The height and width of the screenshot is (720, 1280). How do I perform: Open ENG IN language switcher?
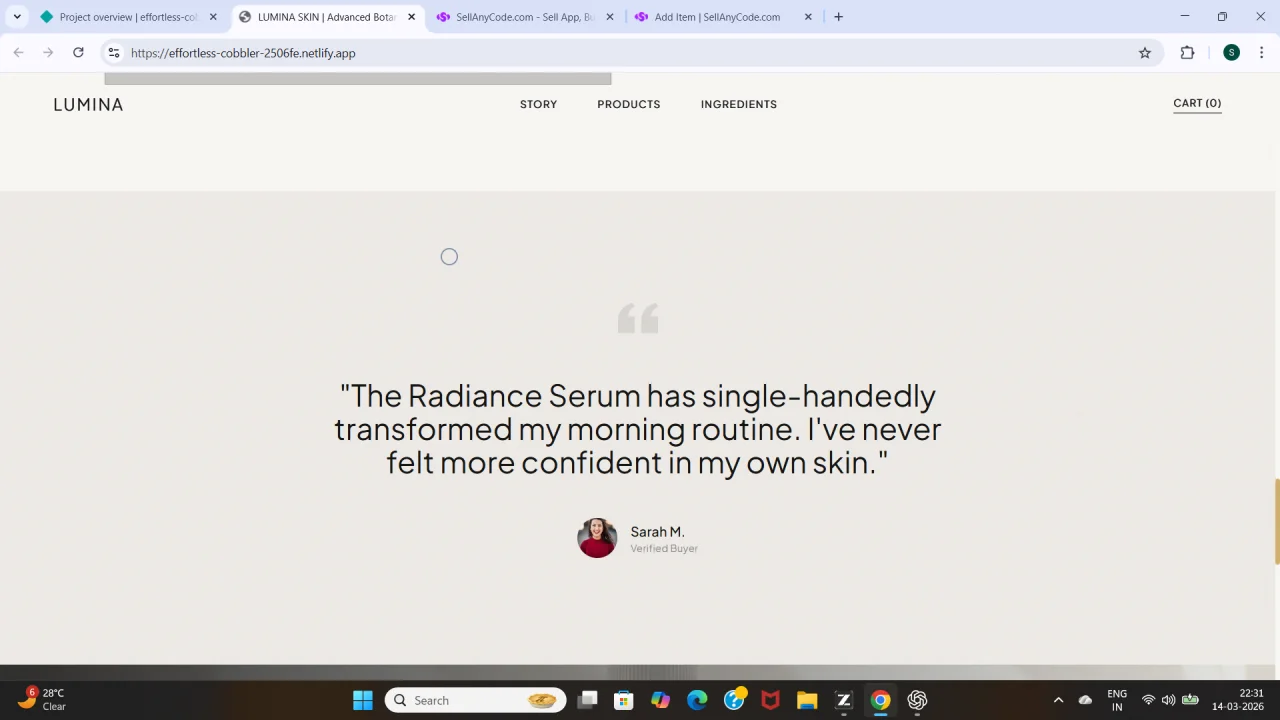(x=1117, y=700)
